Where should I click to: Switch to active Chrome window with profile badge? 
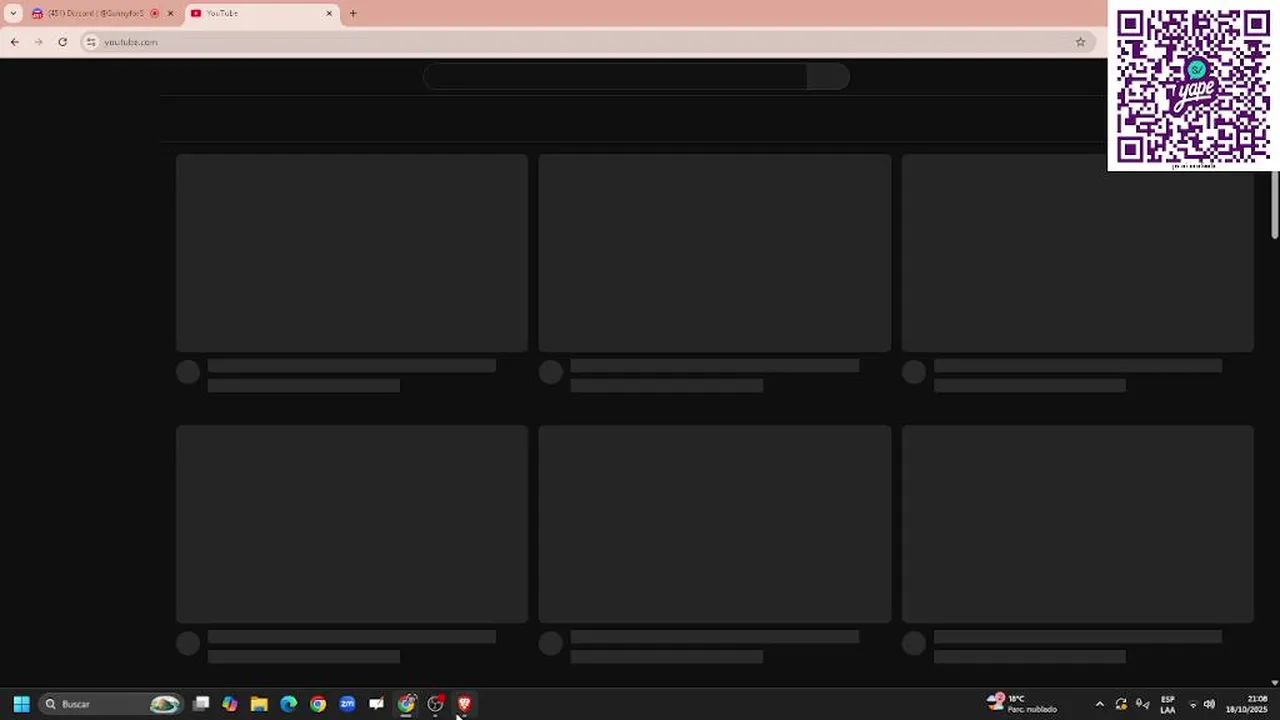pyautogui.click(x=406, y=704)
